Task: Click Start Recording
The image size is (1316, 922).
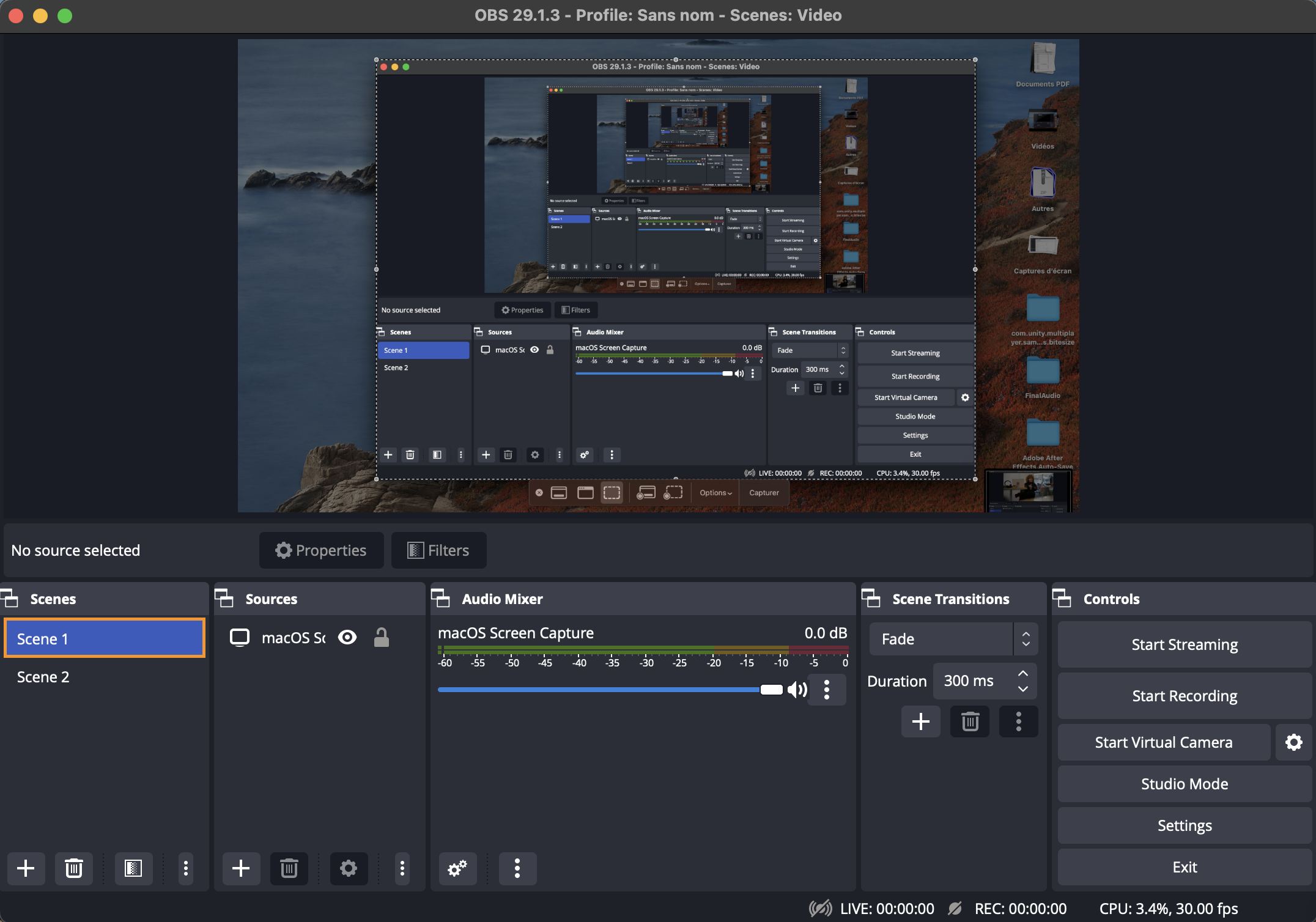Action: pos(1185,696)
